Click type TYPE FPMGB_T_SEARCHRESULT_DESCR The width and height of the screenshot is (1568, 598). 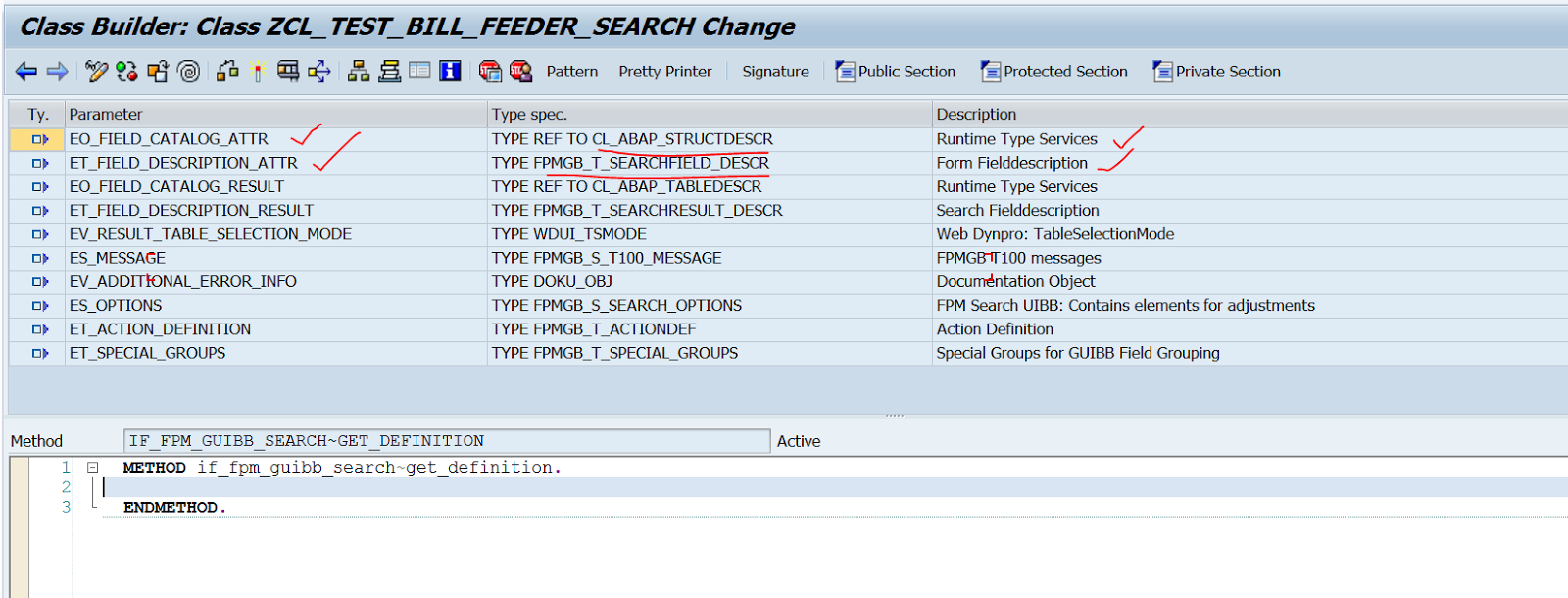pos(637,210)
